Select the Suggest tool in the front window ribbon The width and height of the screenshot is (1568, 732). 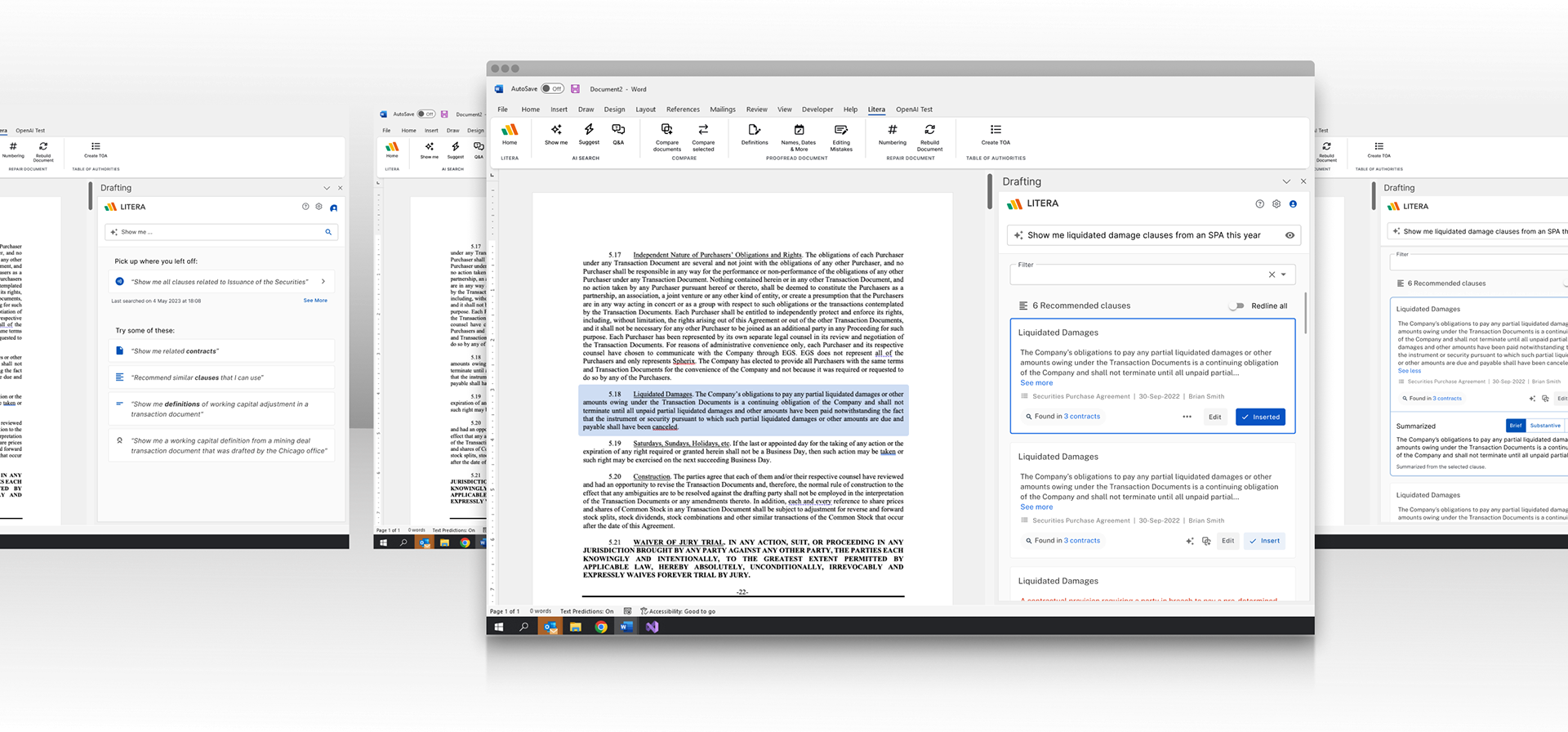pyautogui.click(x=589, y=134)
